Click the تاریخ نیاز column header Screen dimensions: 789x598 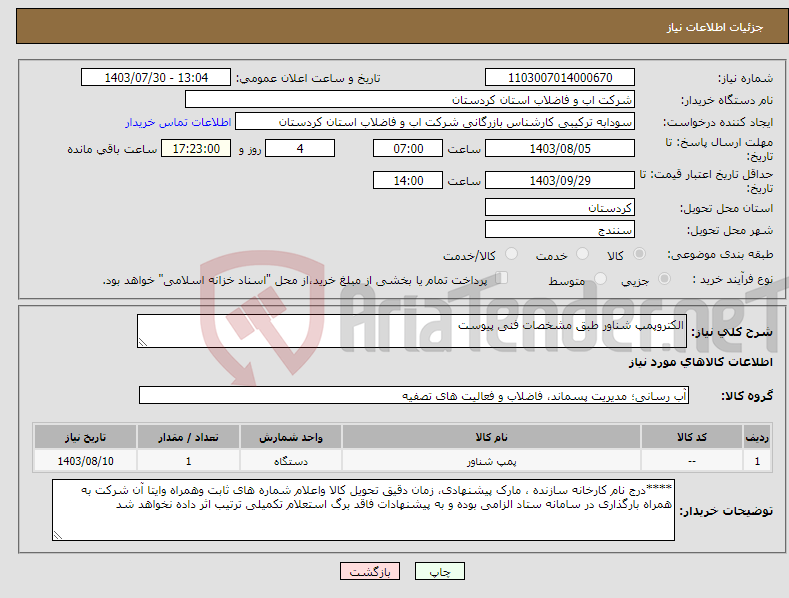(86, 437)
